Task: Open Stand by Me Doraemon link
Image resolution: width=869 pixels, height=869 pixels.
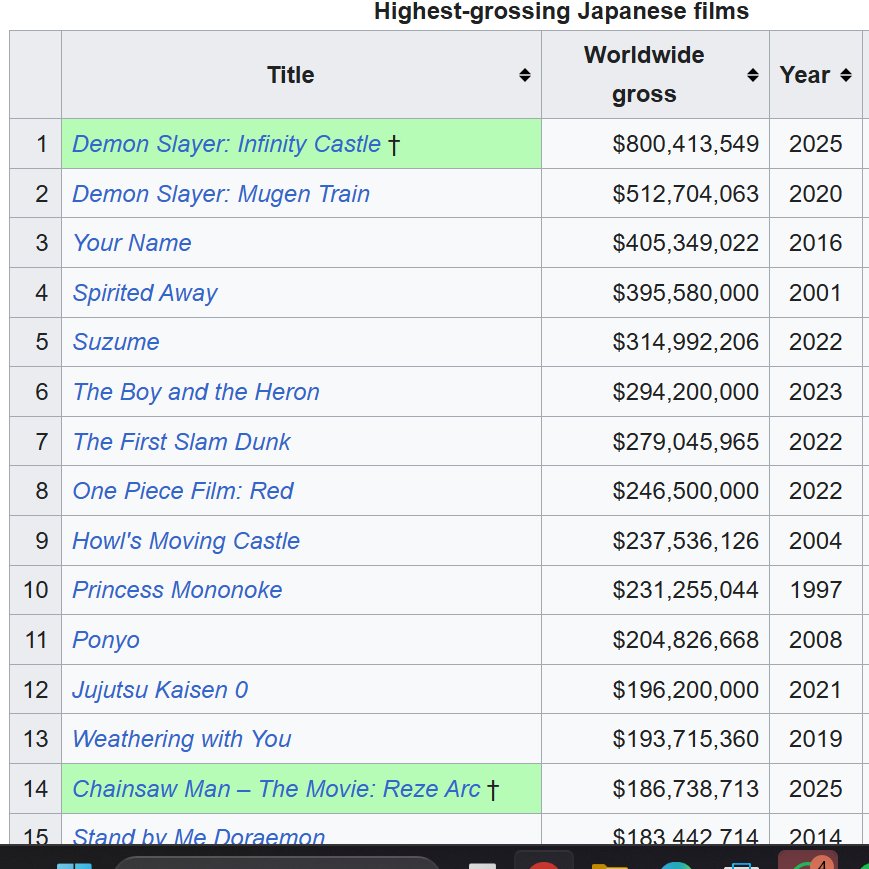Action: coord(198,836)
